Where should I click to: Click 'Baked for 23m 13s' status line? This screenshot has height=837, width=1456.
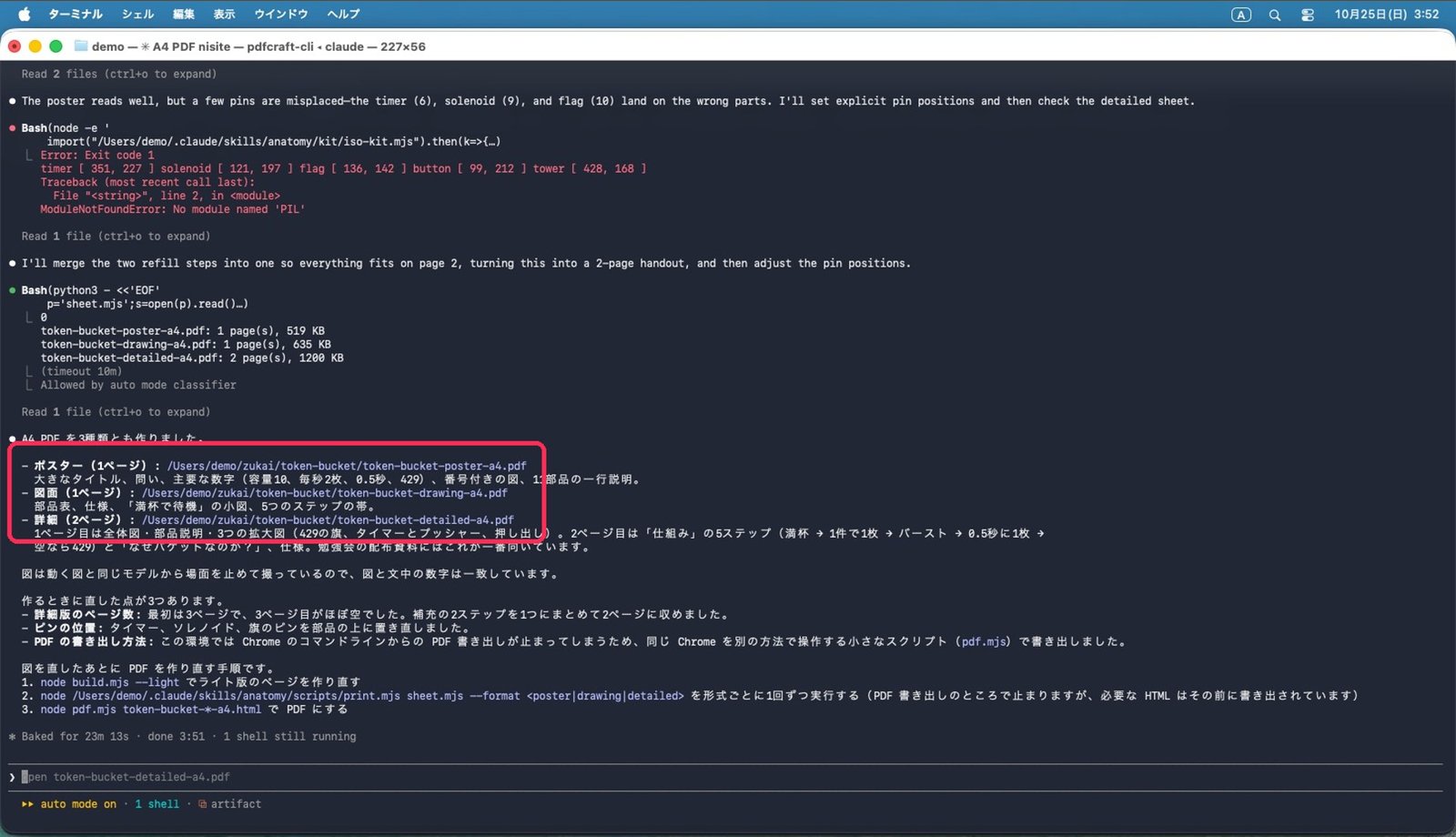tap(182, 737)
